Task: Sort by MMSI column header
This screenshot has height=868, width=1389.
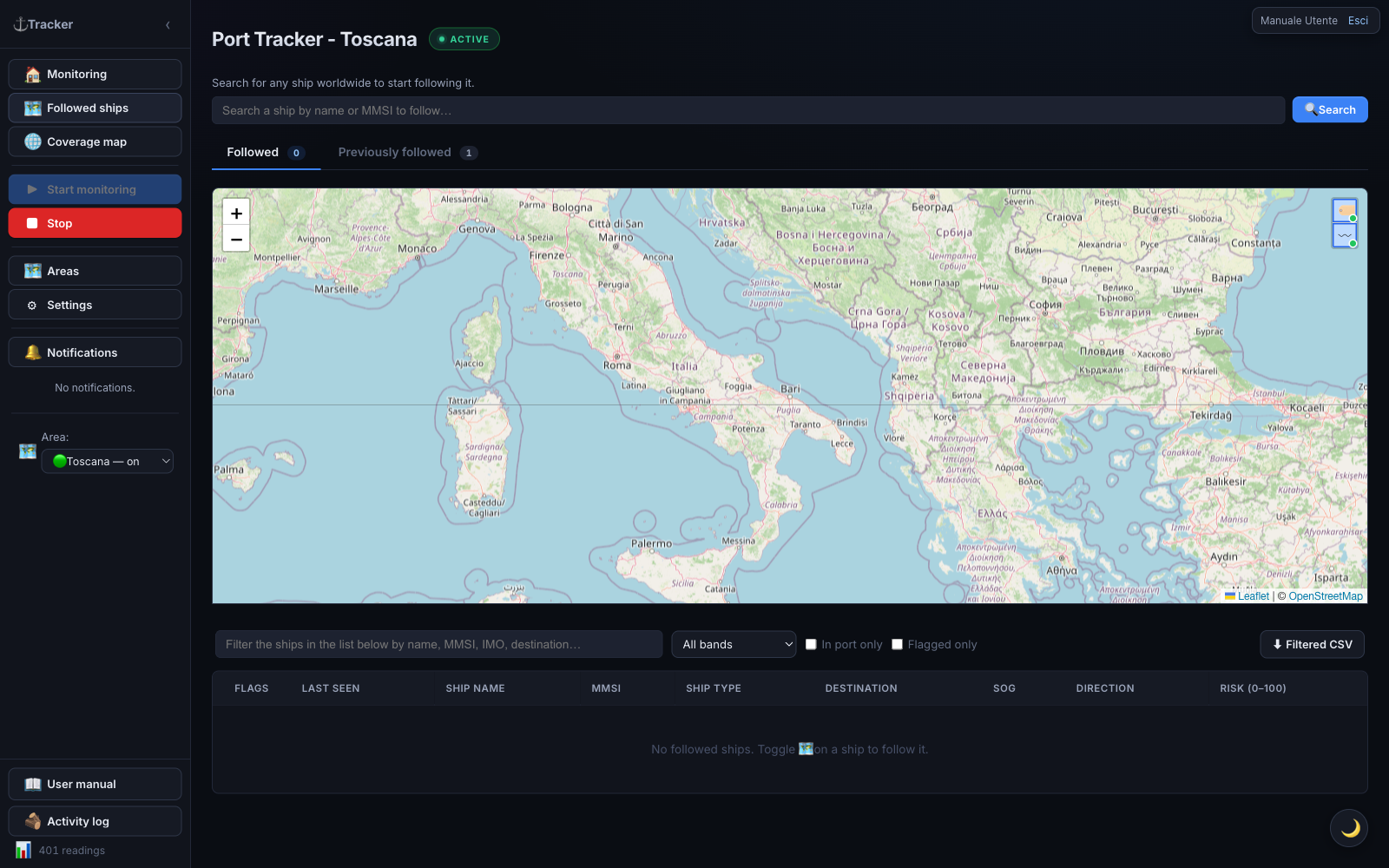Action: [x=606, y=688]
